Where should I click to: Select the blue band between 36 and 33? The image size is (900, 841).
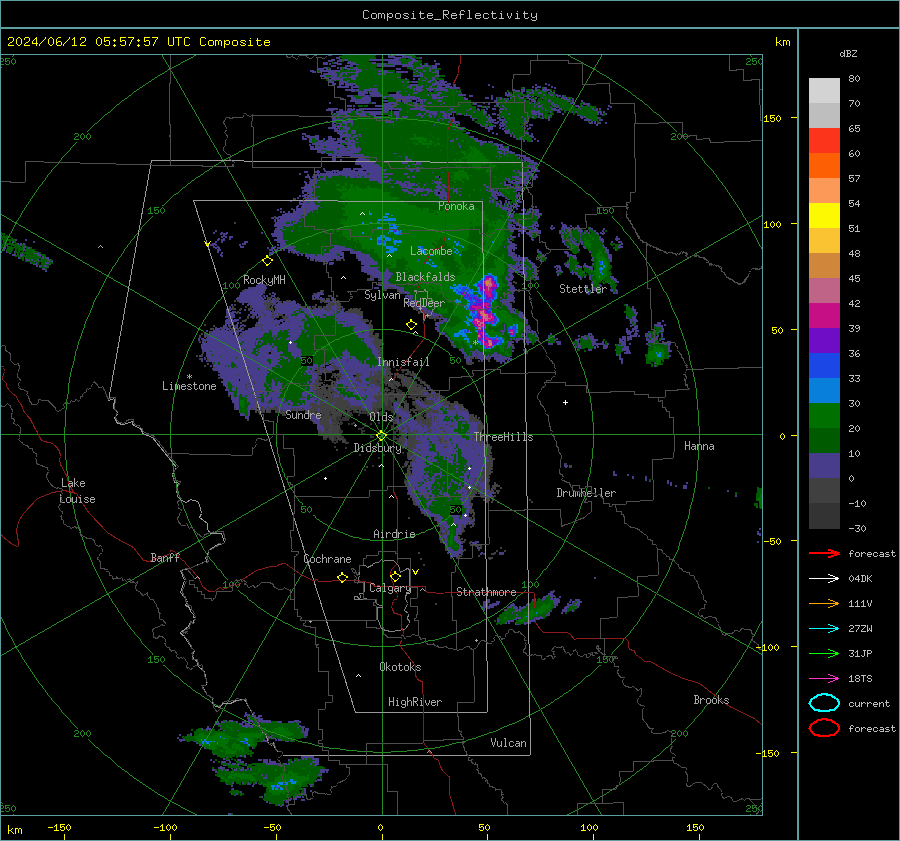[824, 366]
